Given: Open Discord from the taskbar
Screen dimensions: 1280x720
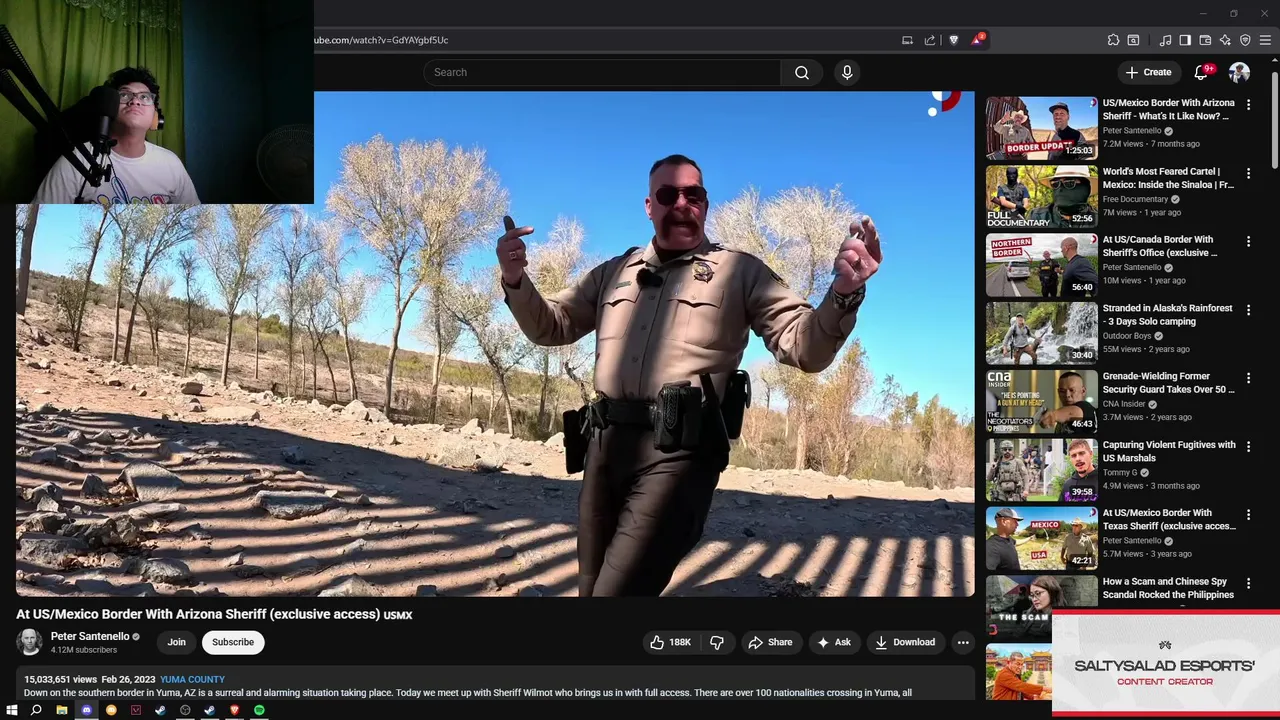Looking at the screenshot, I should click(x=86, y=710).
